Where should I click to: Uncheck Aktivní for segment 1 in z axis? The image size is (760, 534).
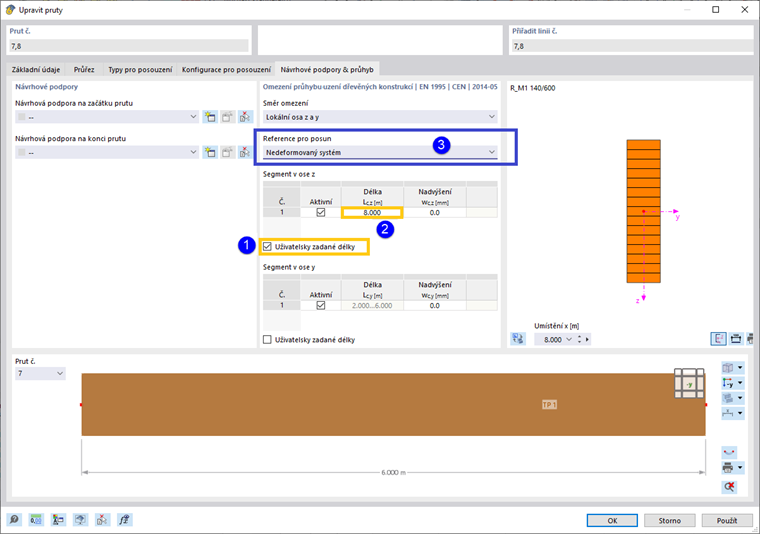[x=320, y=212]
